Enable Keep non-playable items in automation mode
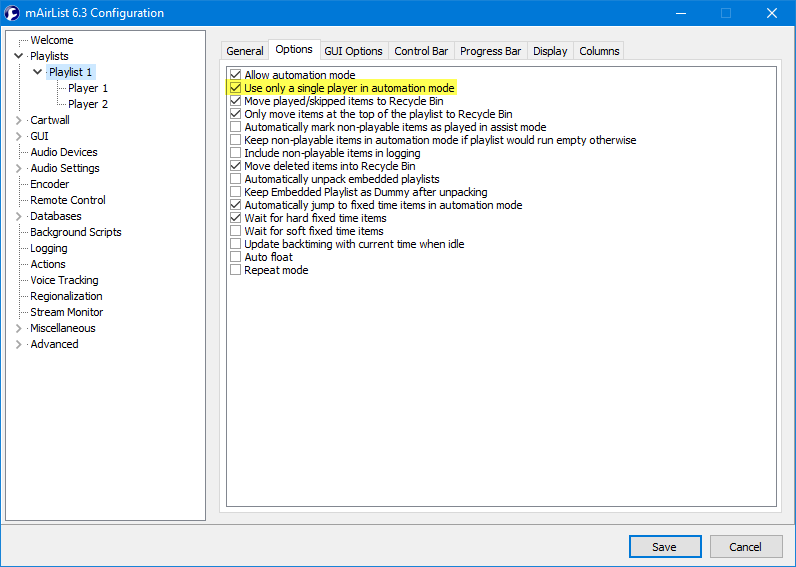The height and width of the screenshot is (567, 796). click(235, 140)
